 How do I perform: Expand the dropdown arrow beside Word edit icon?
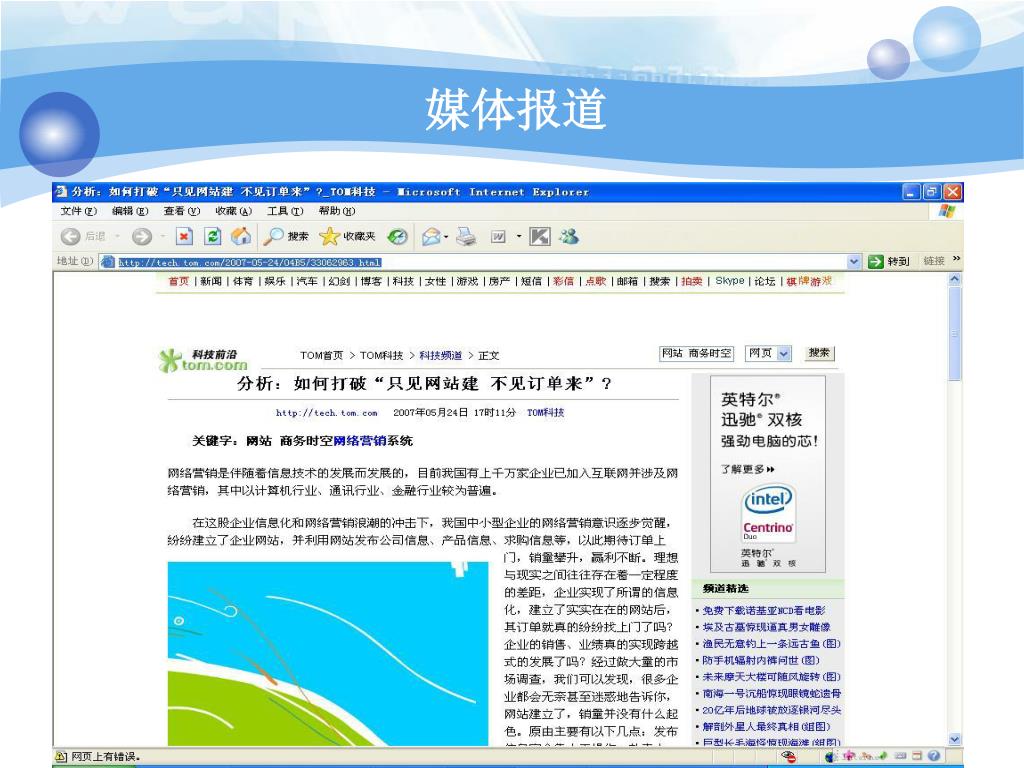519,236
